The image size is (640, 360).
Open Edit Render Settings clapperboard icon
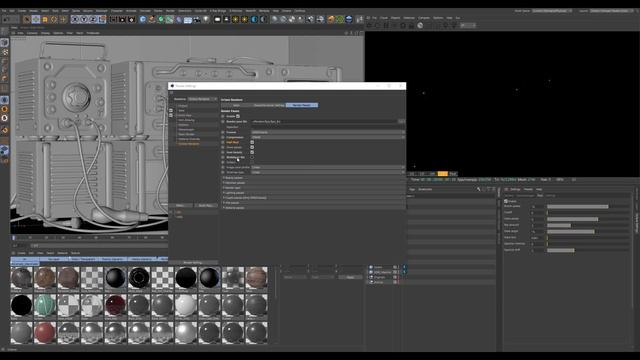click(131, 19)
